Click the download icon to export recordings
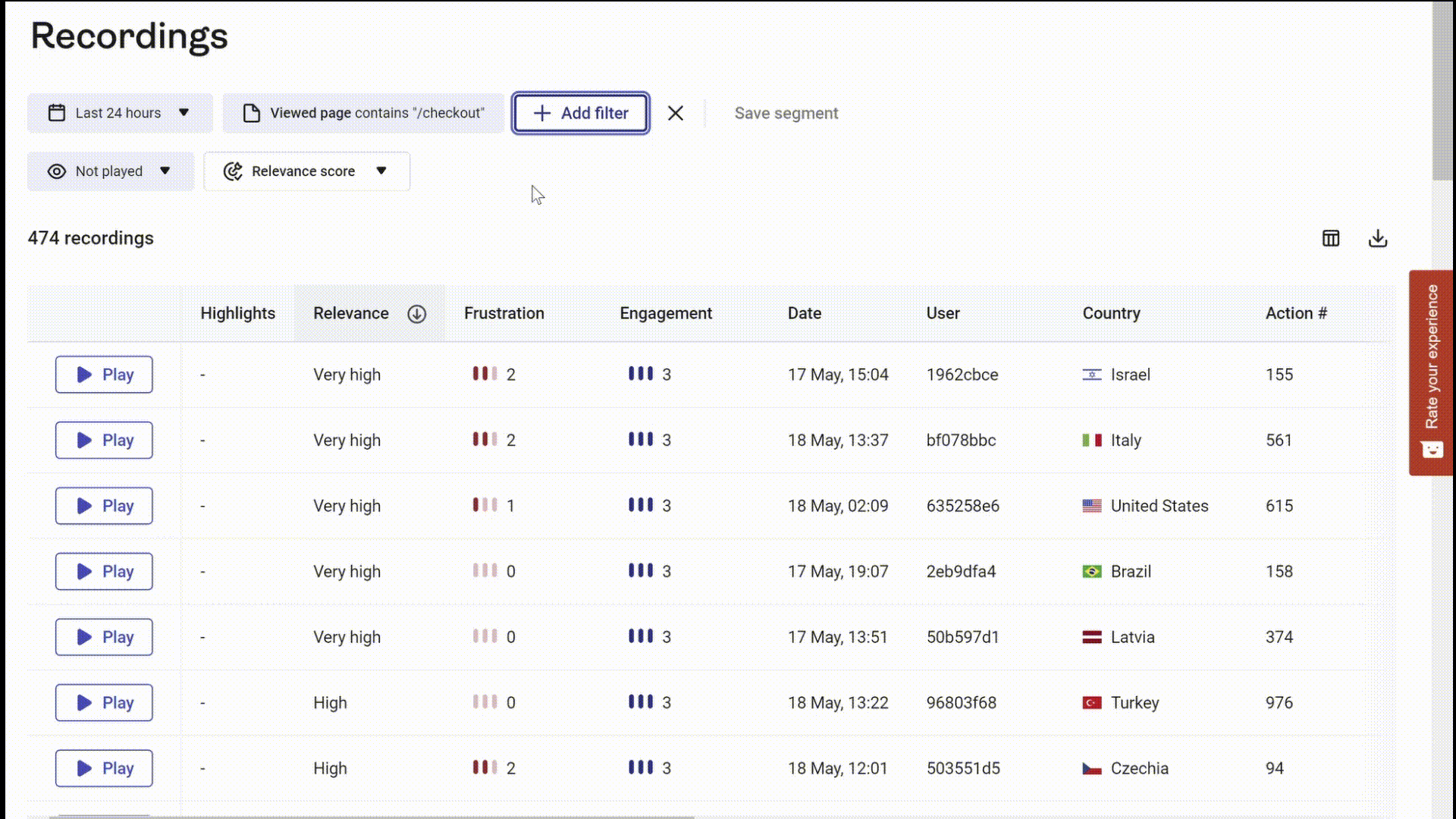The height and width of the screenshot is (819, 1456). pyautogui.click(x=1378, y=238)
